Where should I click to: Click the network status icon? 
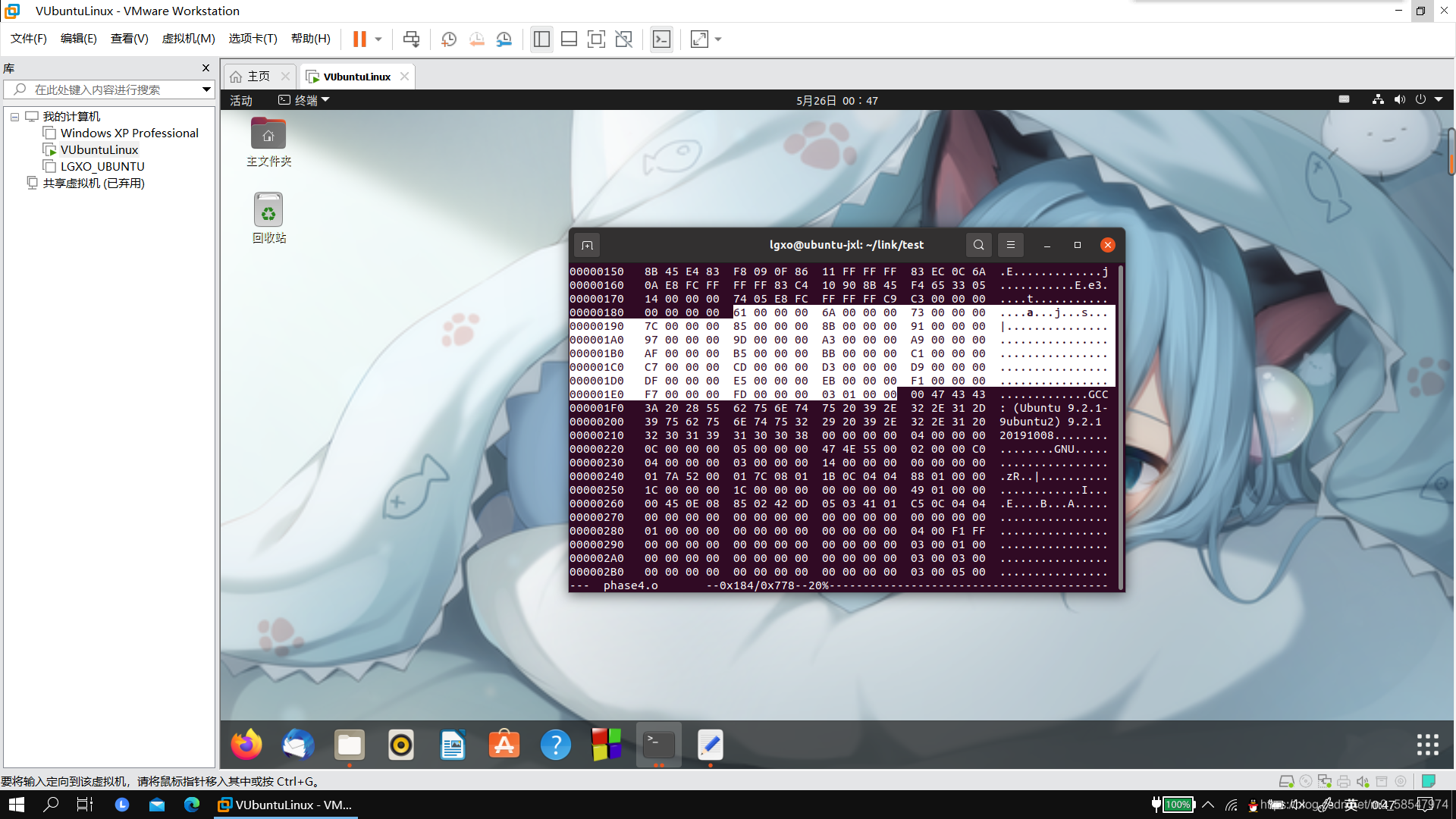[x=1378, y=99]
